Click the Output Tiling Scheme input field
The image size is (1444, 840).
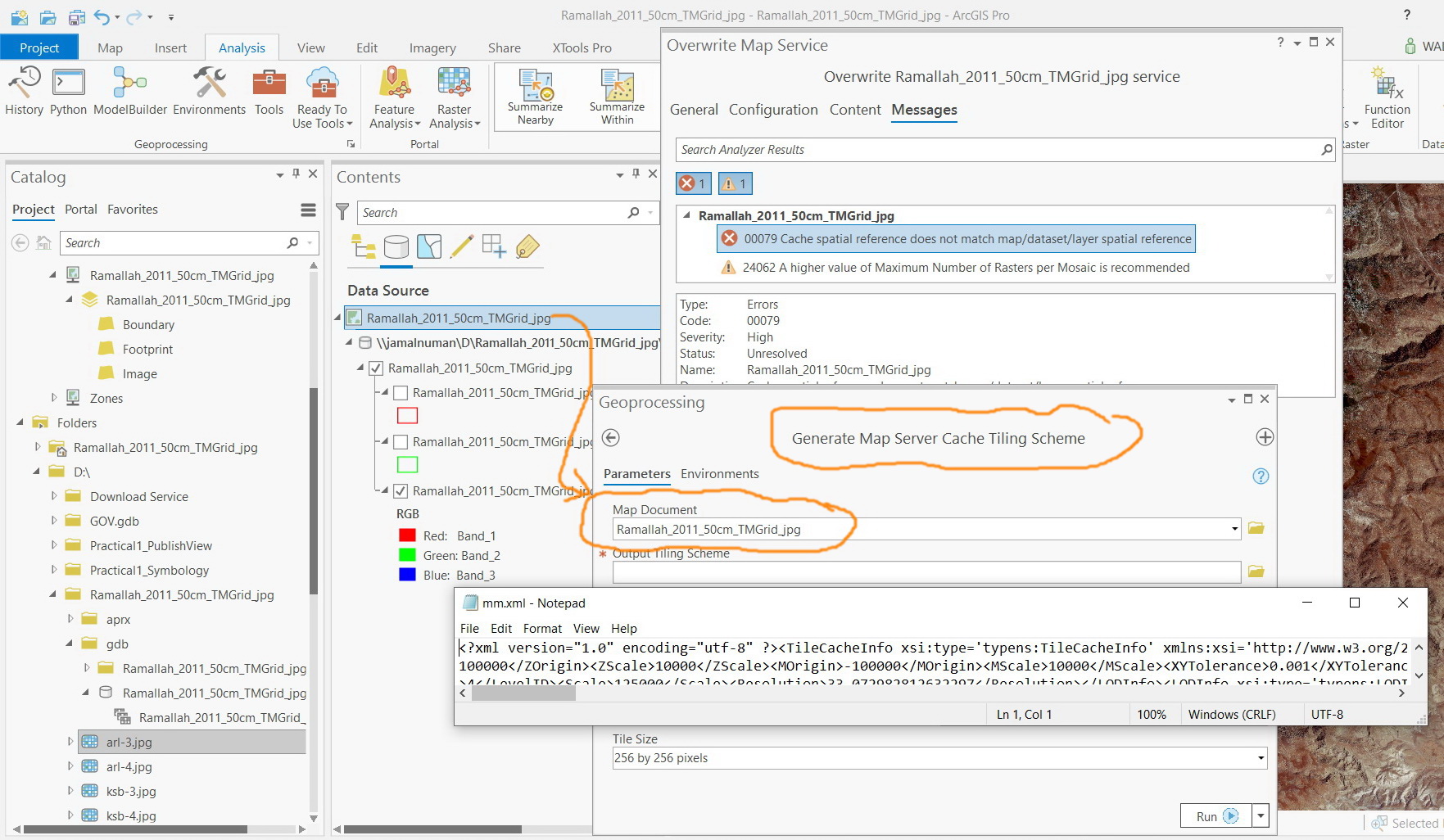point(926,571)
